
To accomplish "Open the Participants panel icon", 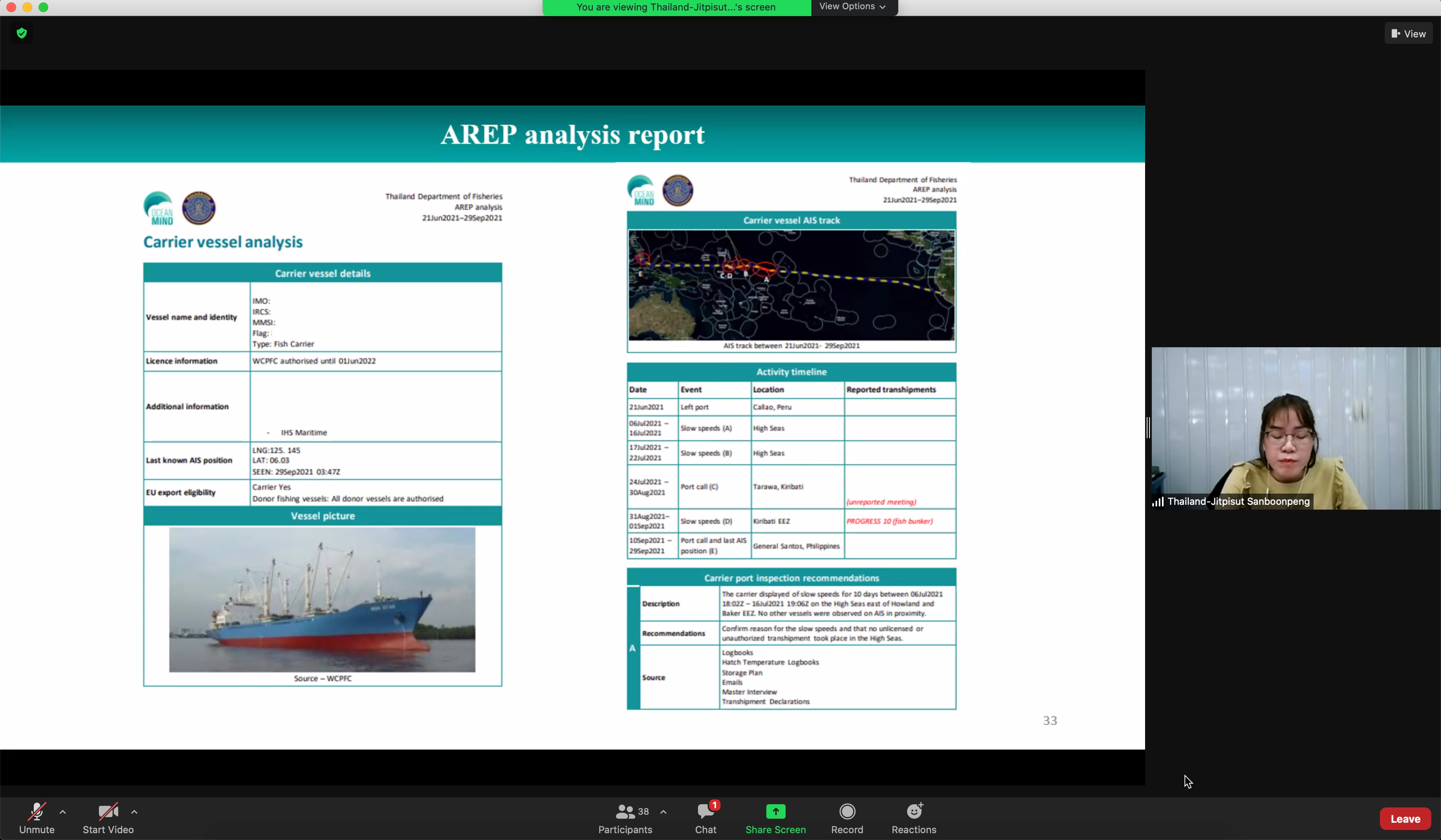I will [x=625, y=811].
